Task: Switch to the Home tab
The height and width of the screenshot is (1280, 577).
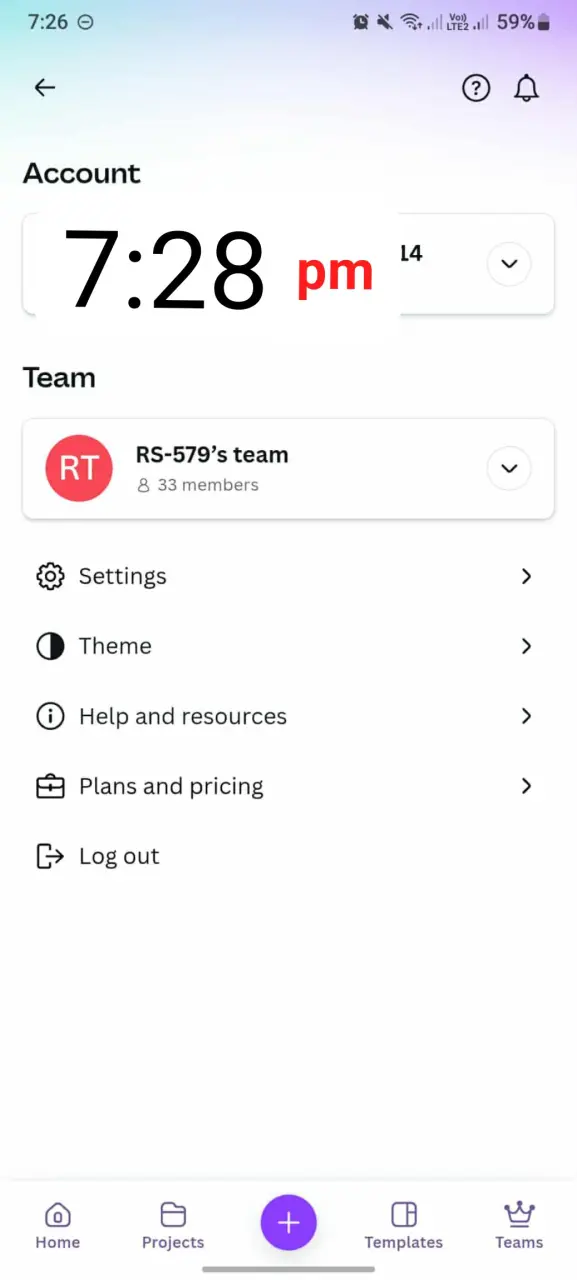Action: (58, 1226)
